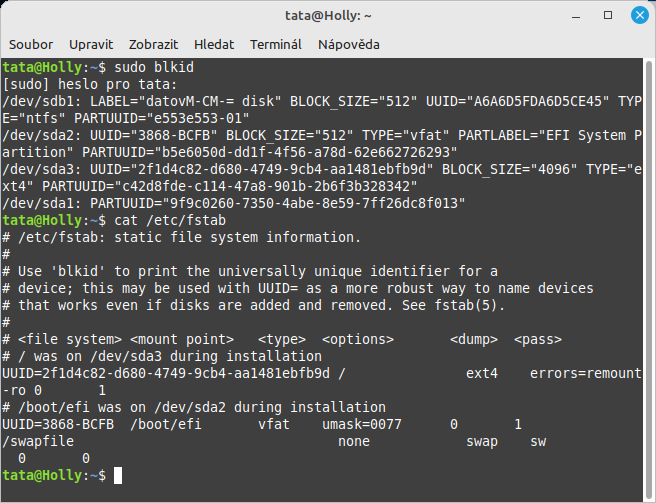Open the Upravit menu
The image size is (656, 503).
click(91, 44)
